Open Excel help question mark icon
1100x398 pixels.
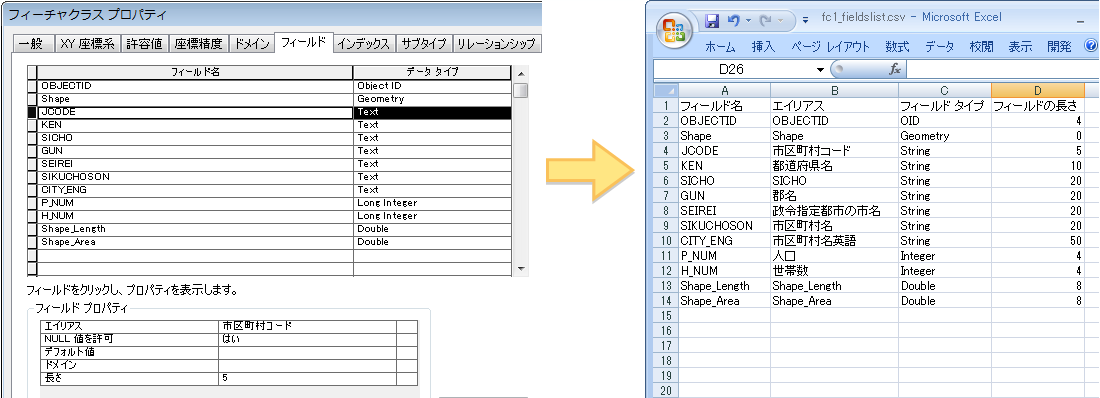pos(1091,46)
